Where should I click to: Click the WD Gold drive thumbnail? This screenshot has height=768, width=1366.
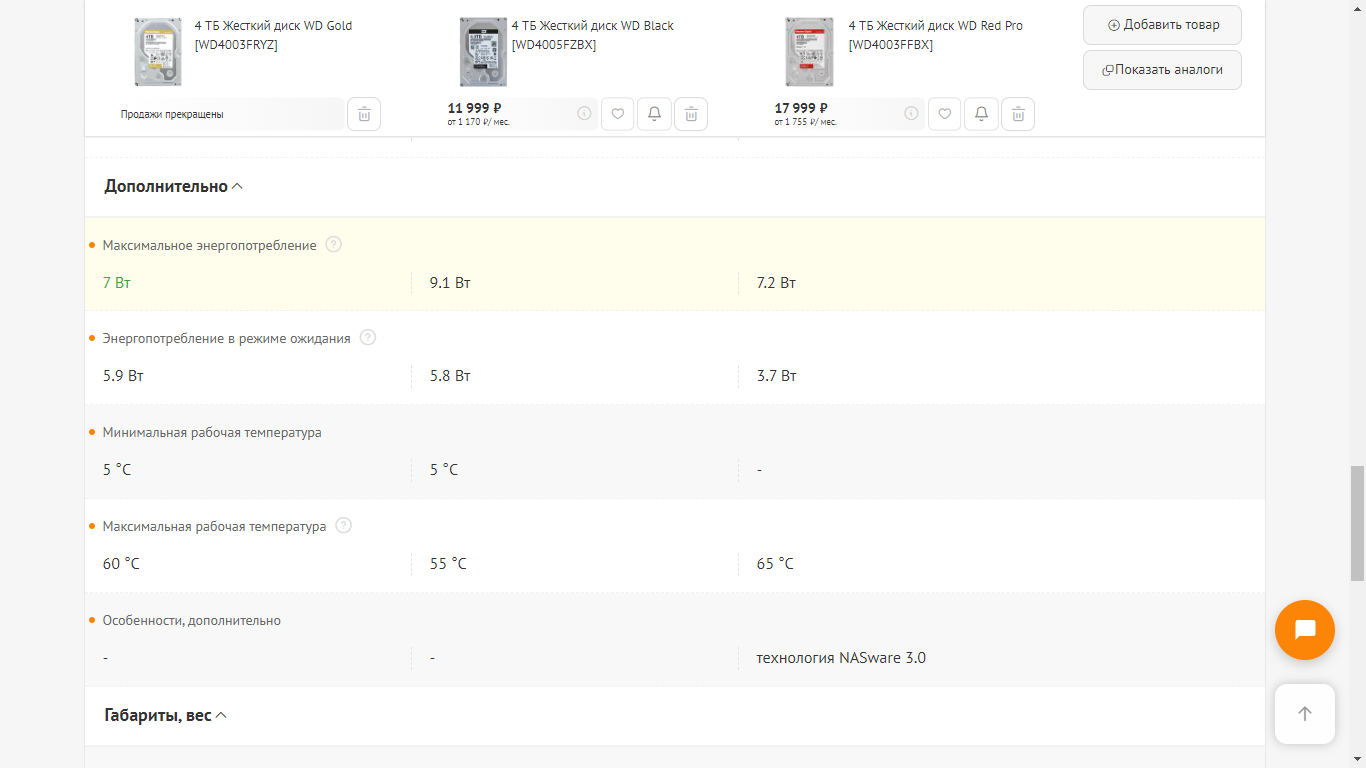158,52
